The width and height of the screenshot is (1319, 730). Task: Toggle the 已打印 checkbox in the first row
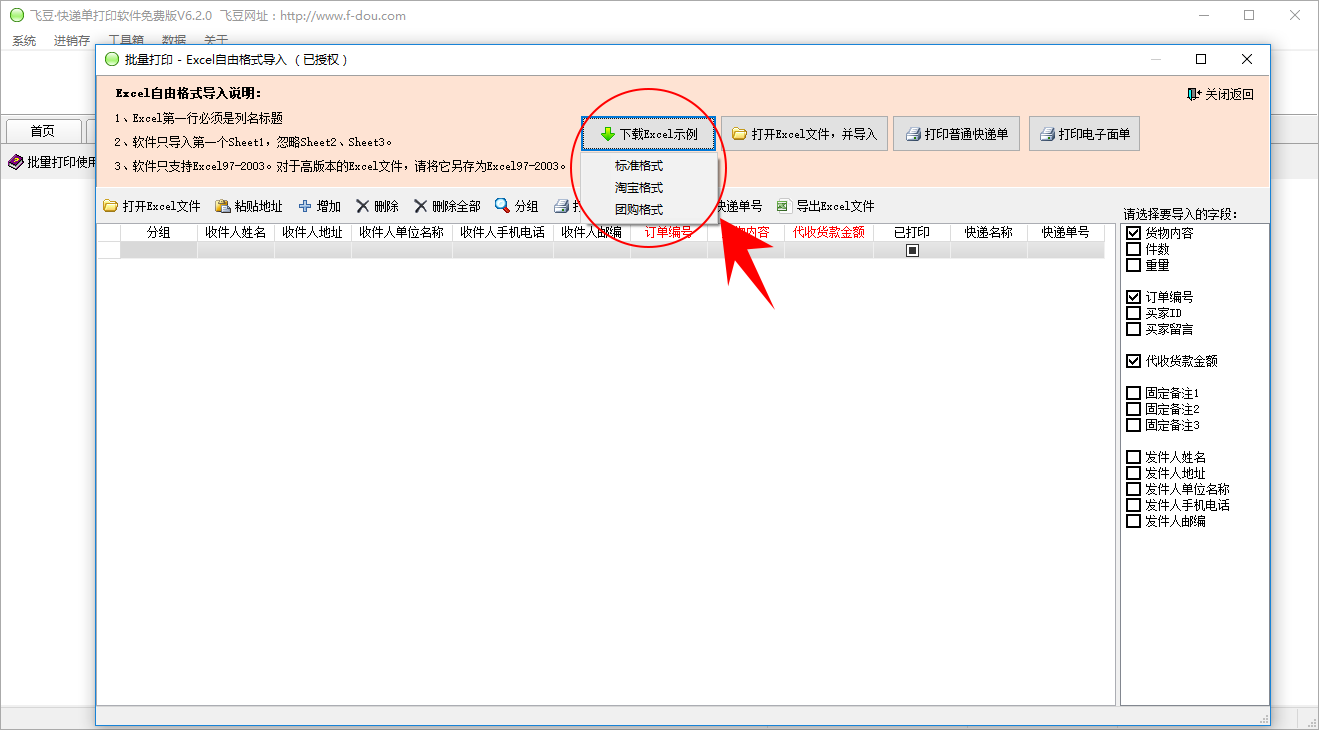pyautogui.click(x=912, y=251)
